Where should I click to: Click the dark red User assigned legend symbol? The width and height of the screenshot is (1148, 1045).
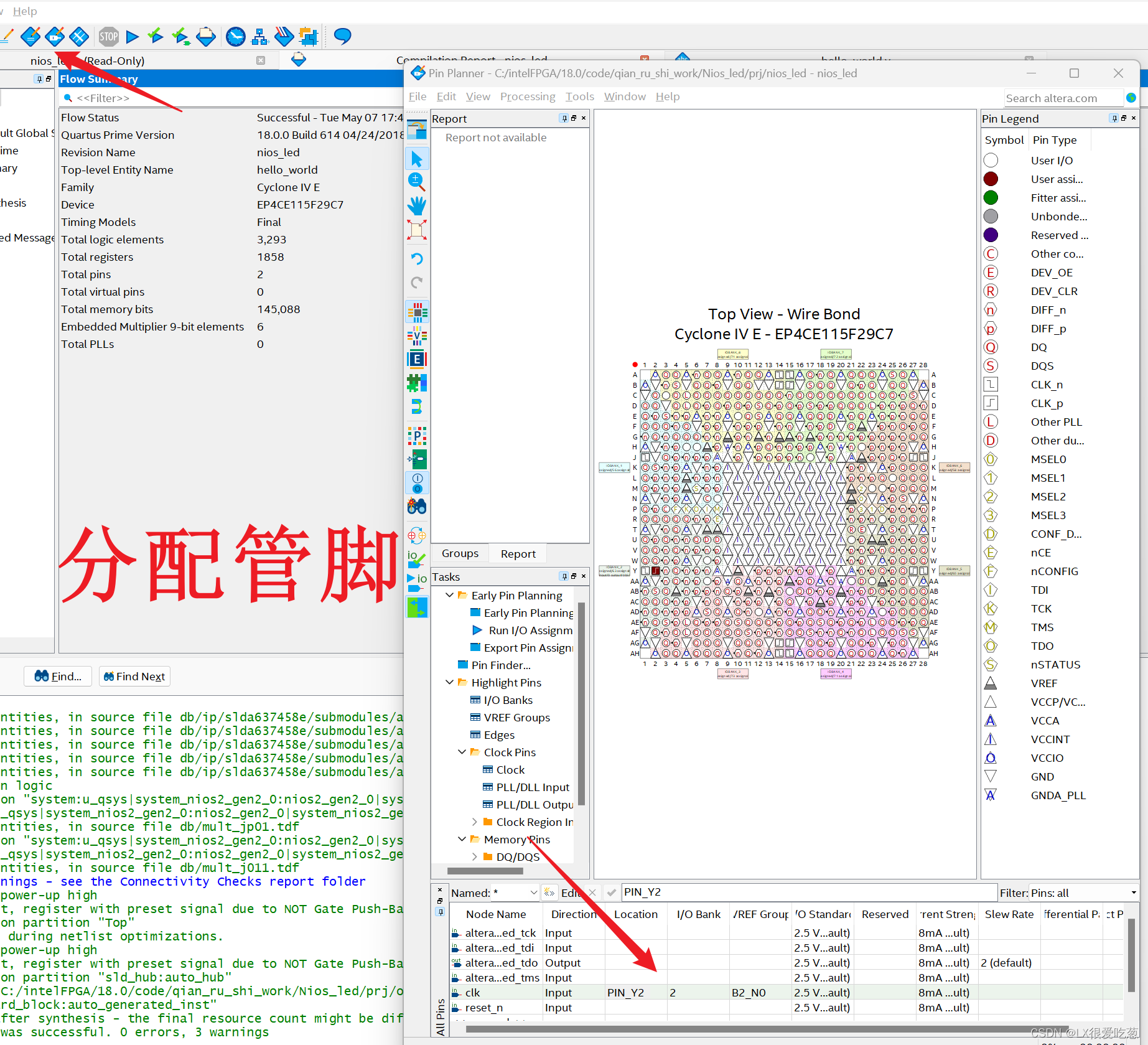[991, 179]
